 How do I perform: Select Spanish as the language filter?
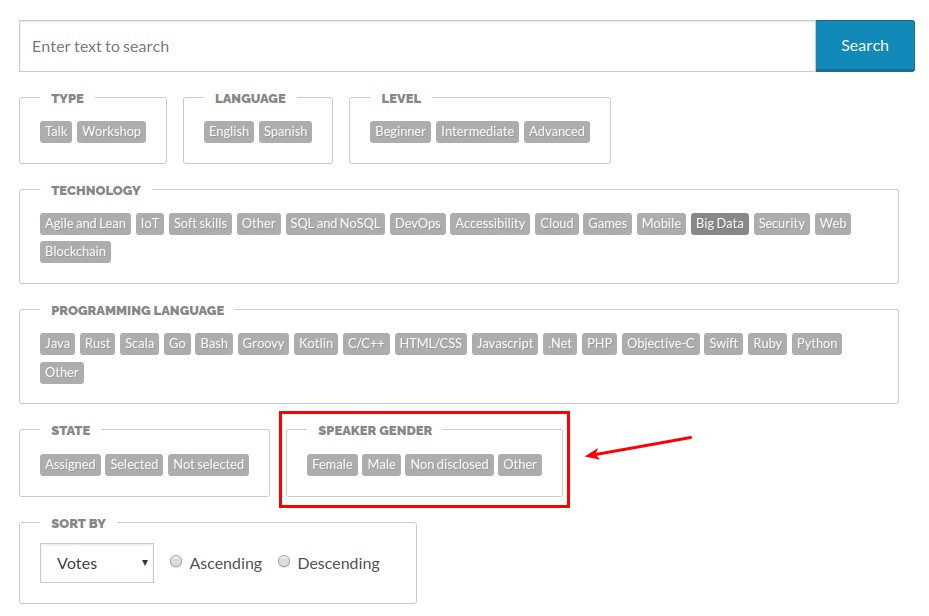pos(286,131)
